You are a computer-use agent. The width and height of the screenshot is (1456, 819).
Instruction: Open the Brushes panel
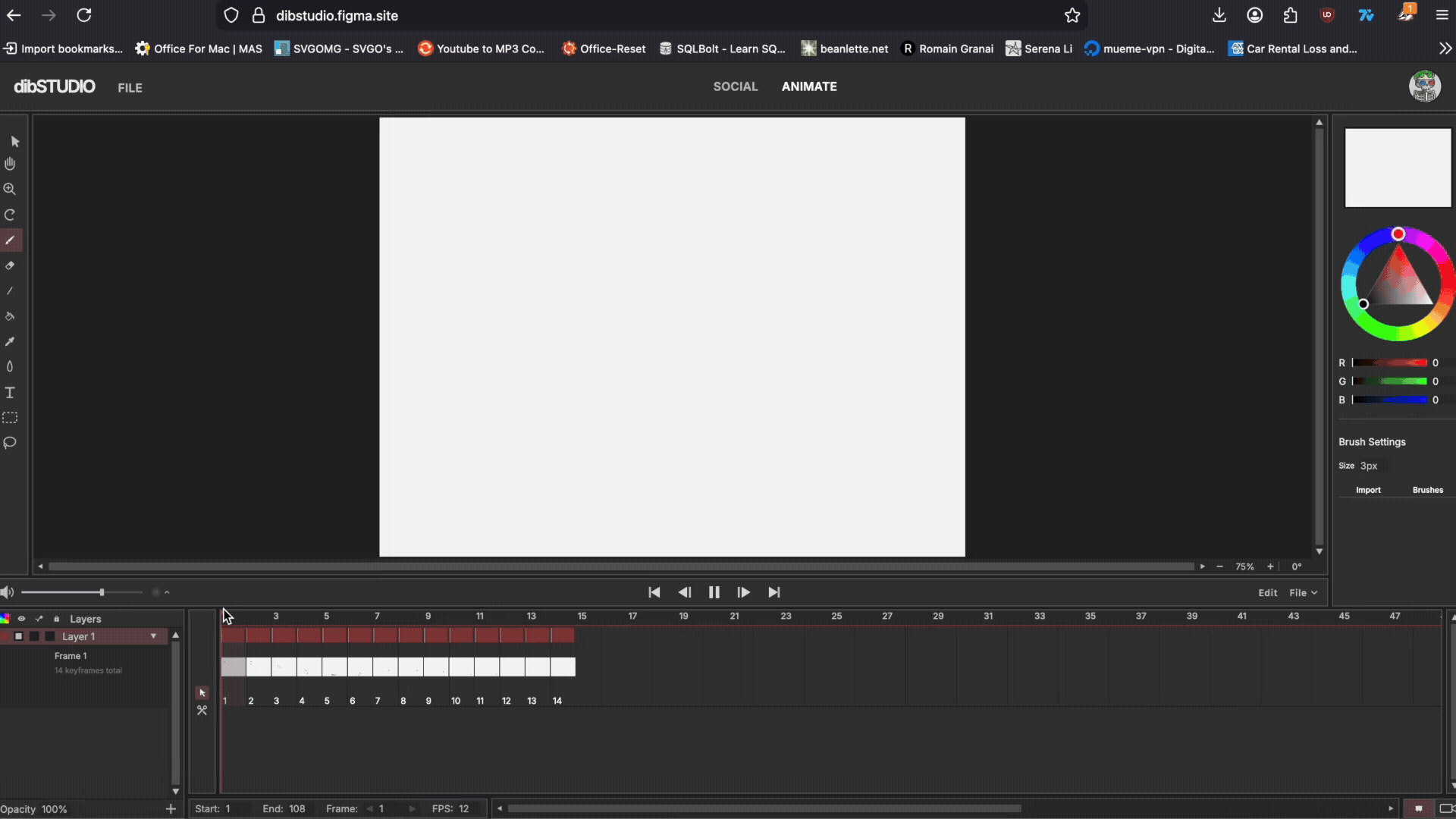click(1427, 490)
